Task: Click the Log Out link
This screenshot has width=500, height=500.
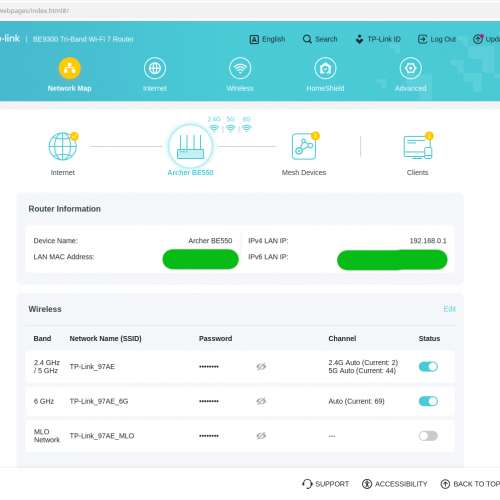Action: coord(443,39)
